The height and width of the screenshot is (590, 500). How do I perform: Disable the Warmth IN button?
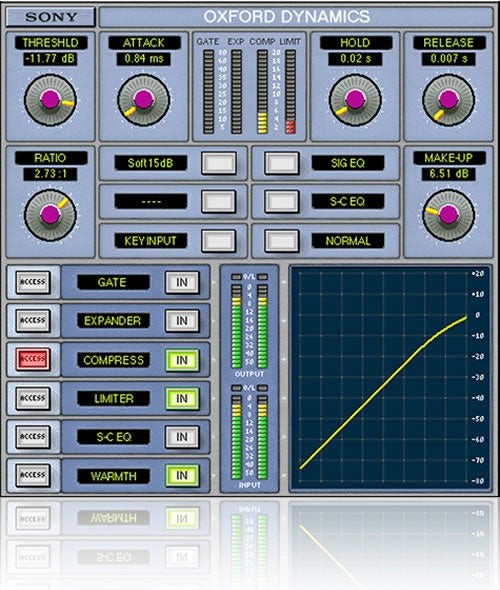coord(182,476)
